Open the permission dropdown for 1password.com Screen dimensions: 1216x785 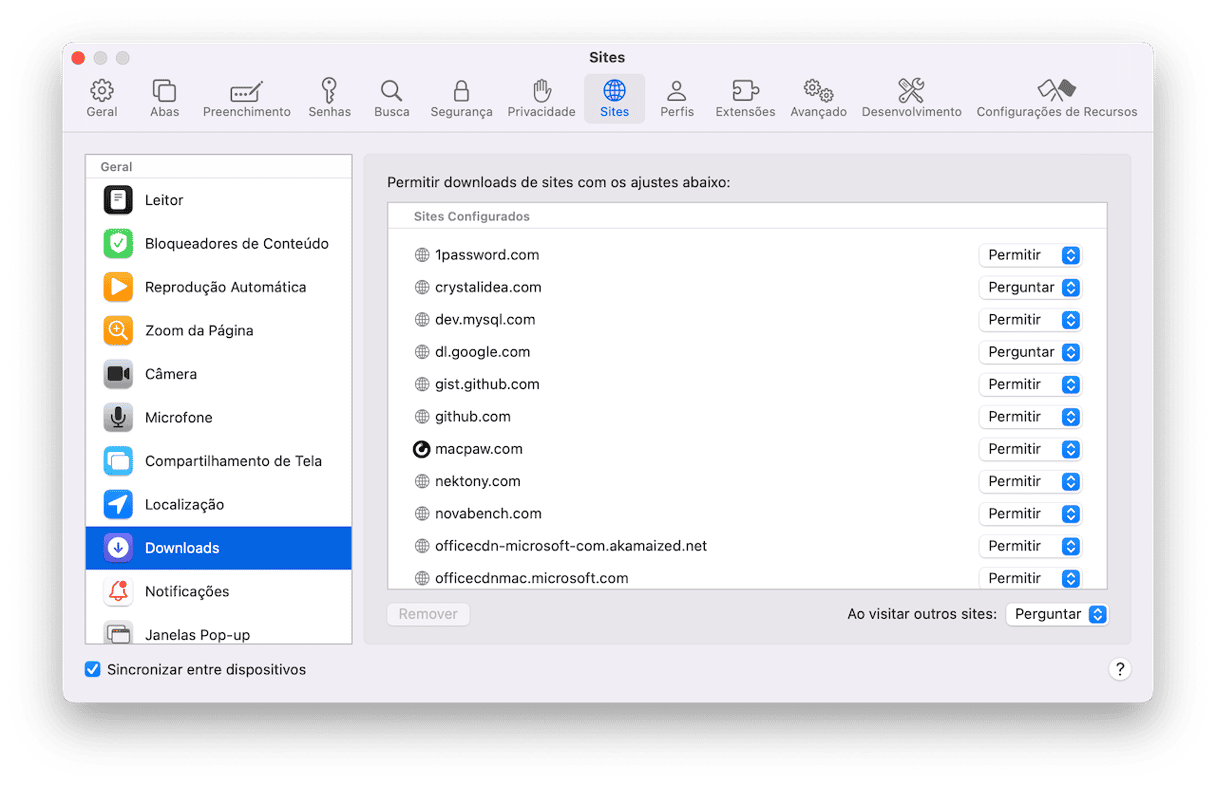coord(1030,255)
